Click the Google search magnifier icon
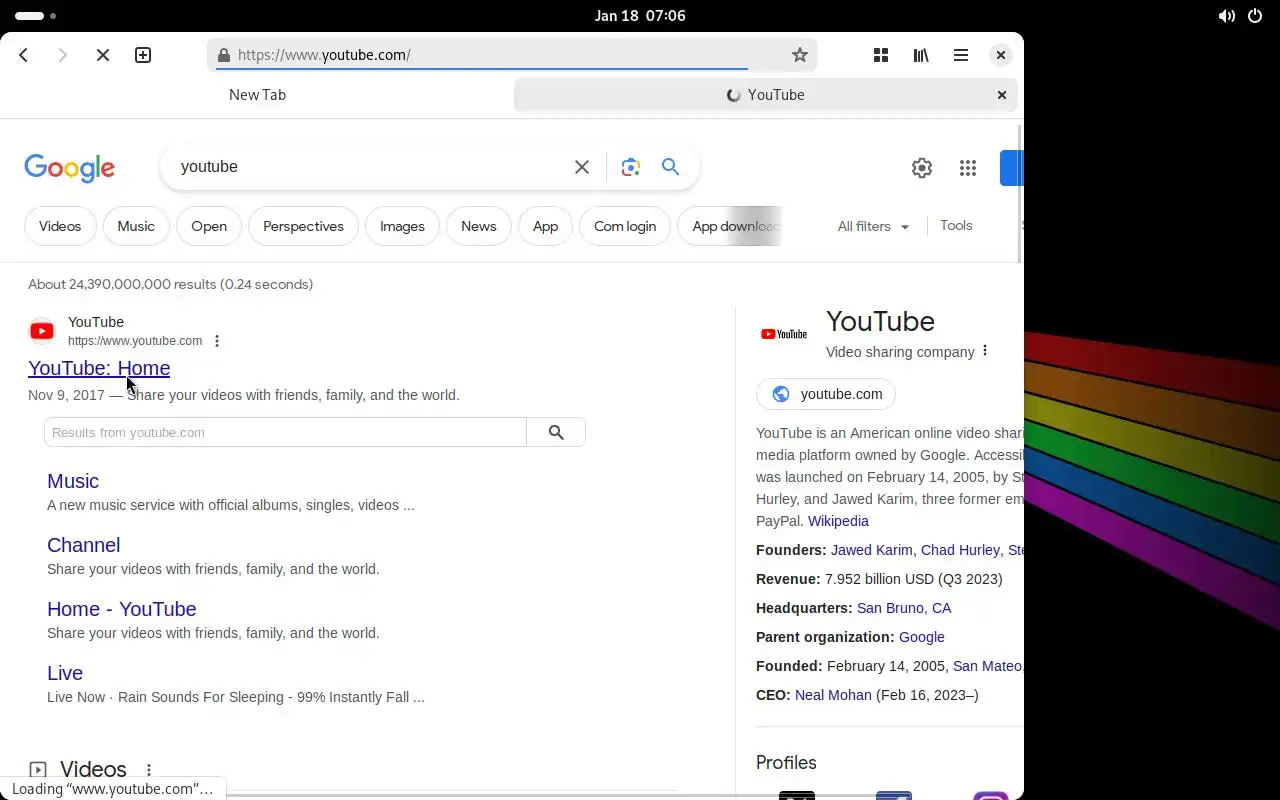Image resolution: width=1280 pixels, height=800 pixels. pos(670,167)
